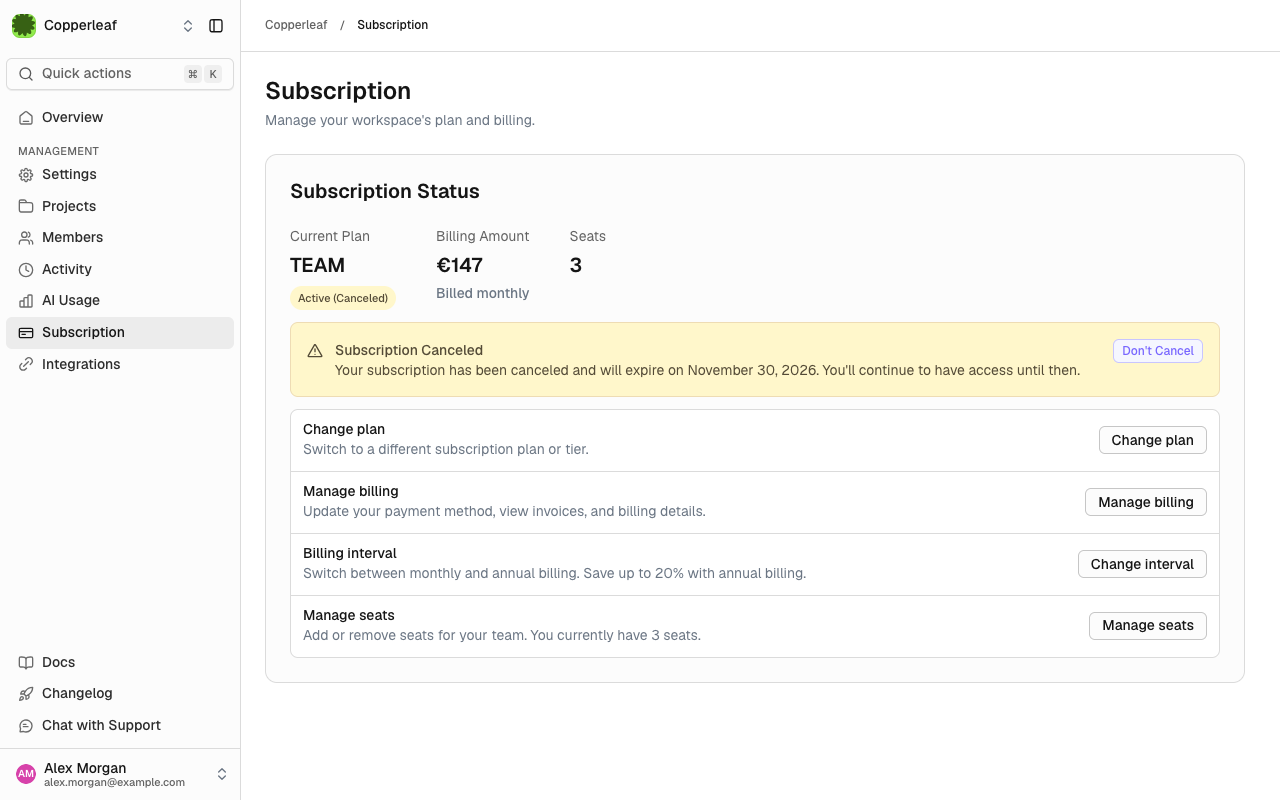Go to AI Usage page
This screenshot has width=1280, height=800.
click(120, 301)
